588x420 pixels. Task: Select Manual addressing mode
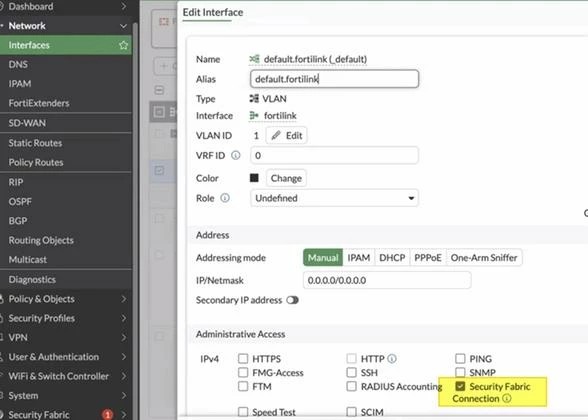pos(323,258)
